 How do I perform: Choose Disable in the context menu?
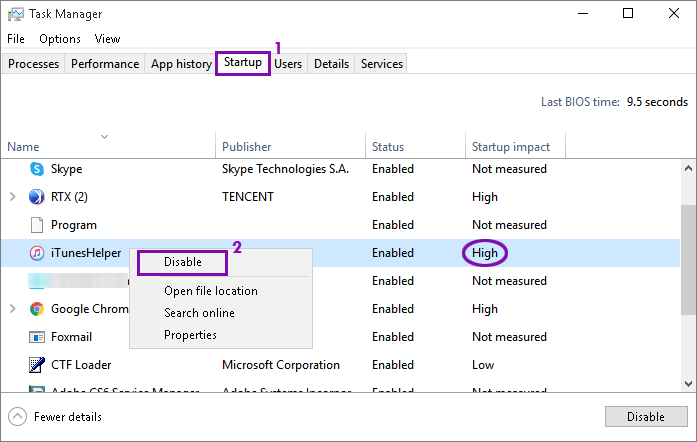pyautogui.click(x=183, y=262)
